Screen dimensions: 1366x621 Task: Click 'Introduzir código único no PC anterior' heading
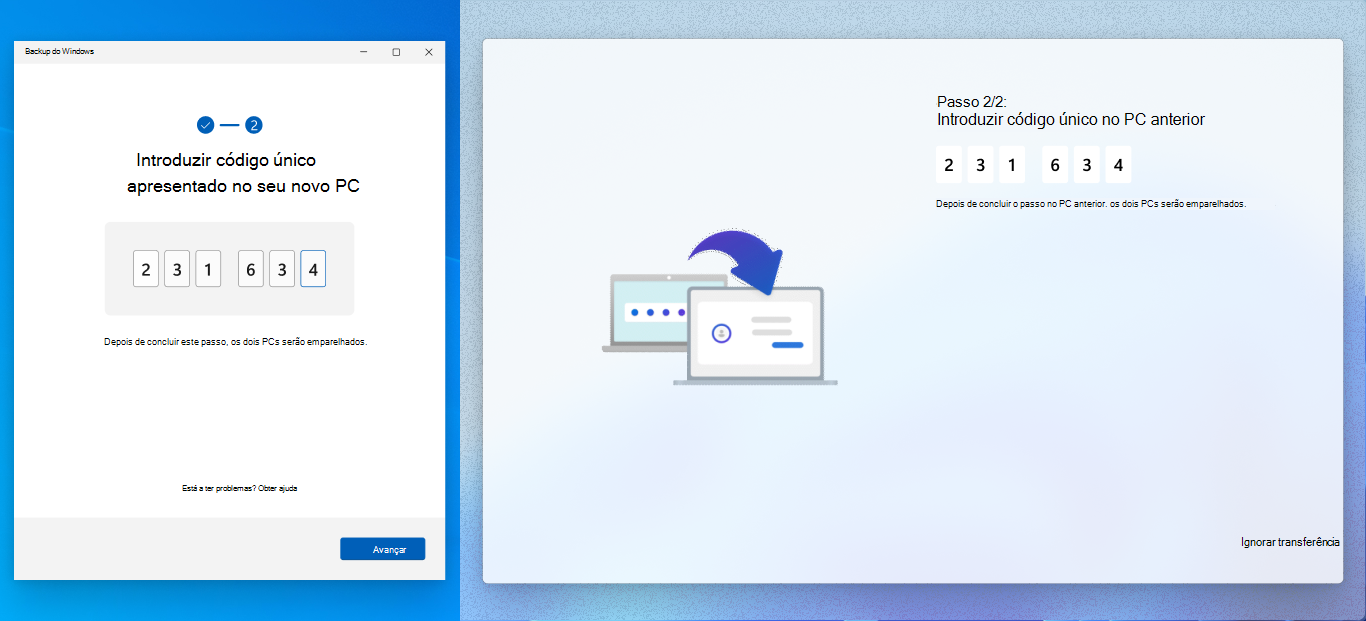pyautogui.click(x=1071, y=119)
